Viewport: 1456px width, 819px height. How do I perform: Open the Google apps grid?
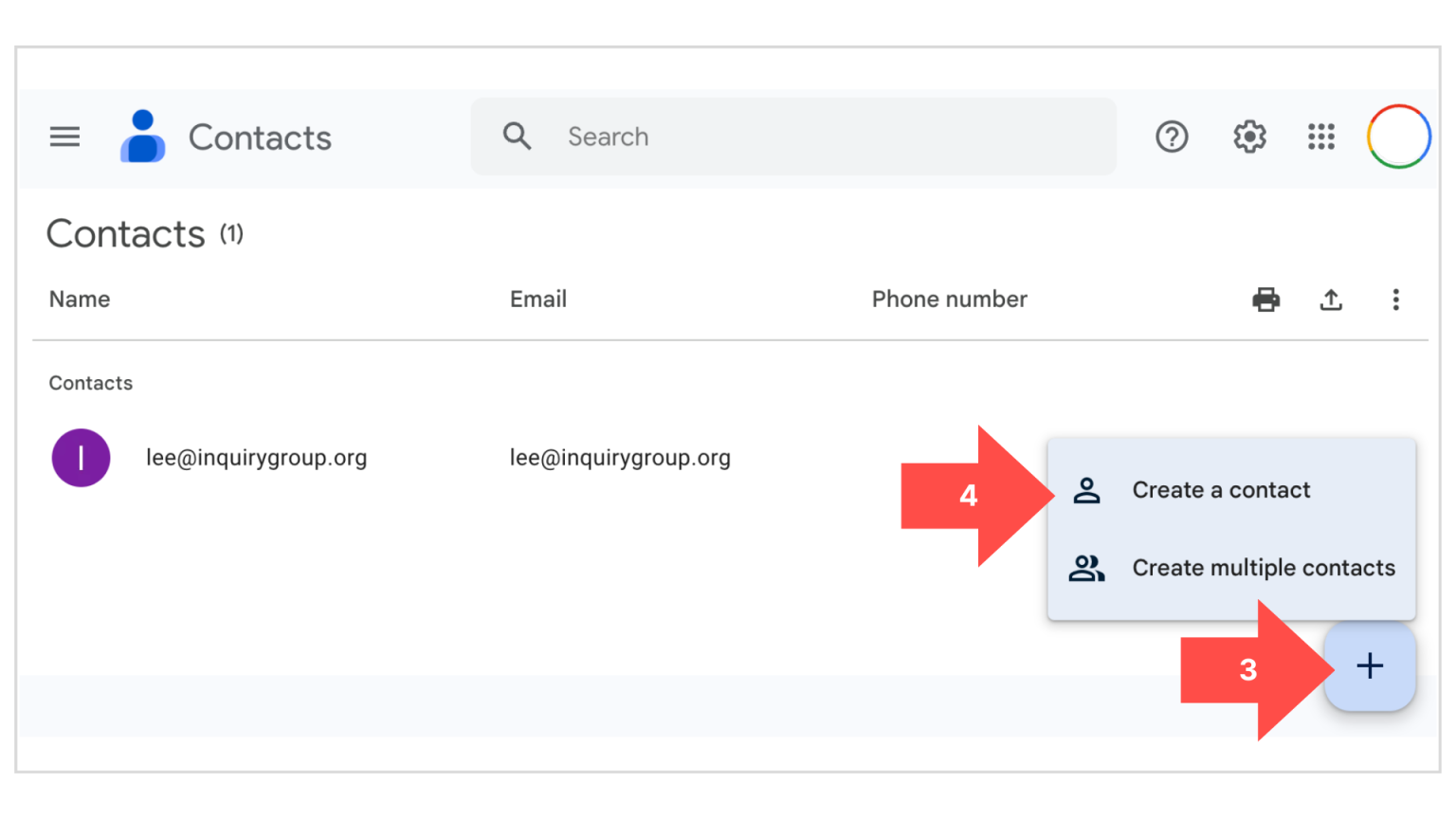1320,137
